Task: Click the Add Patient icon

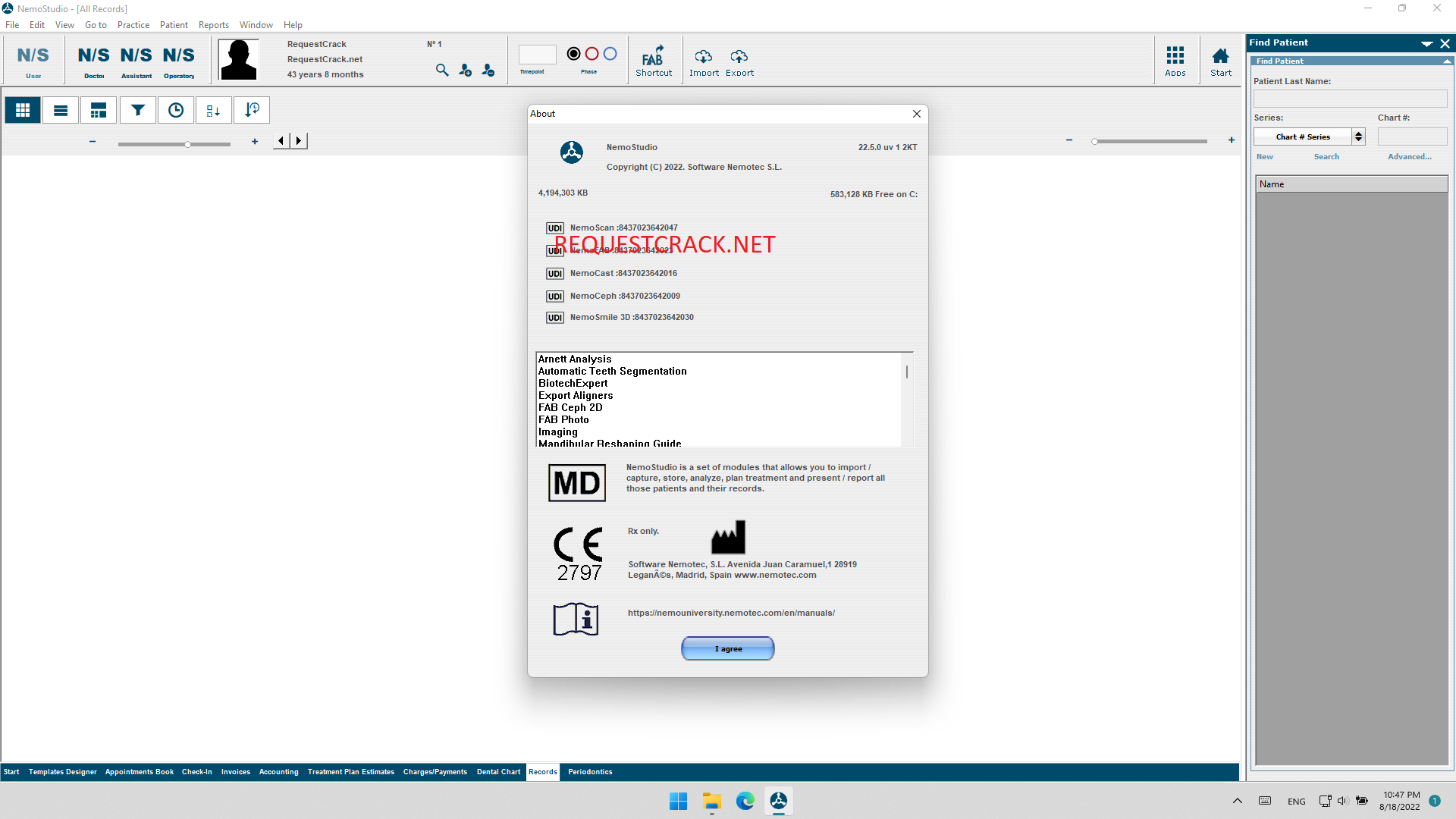Action: [x=465, y=70]
